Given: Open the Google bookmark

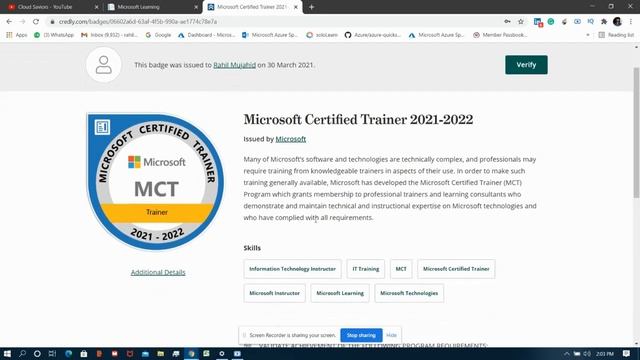Looking at the screenshot, I should pos(158,35).
